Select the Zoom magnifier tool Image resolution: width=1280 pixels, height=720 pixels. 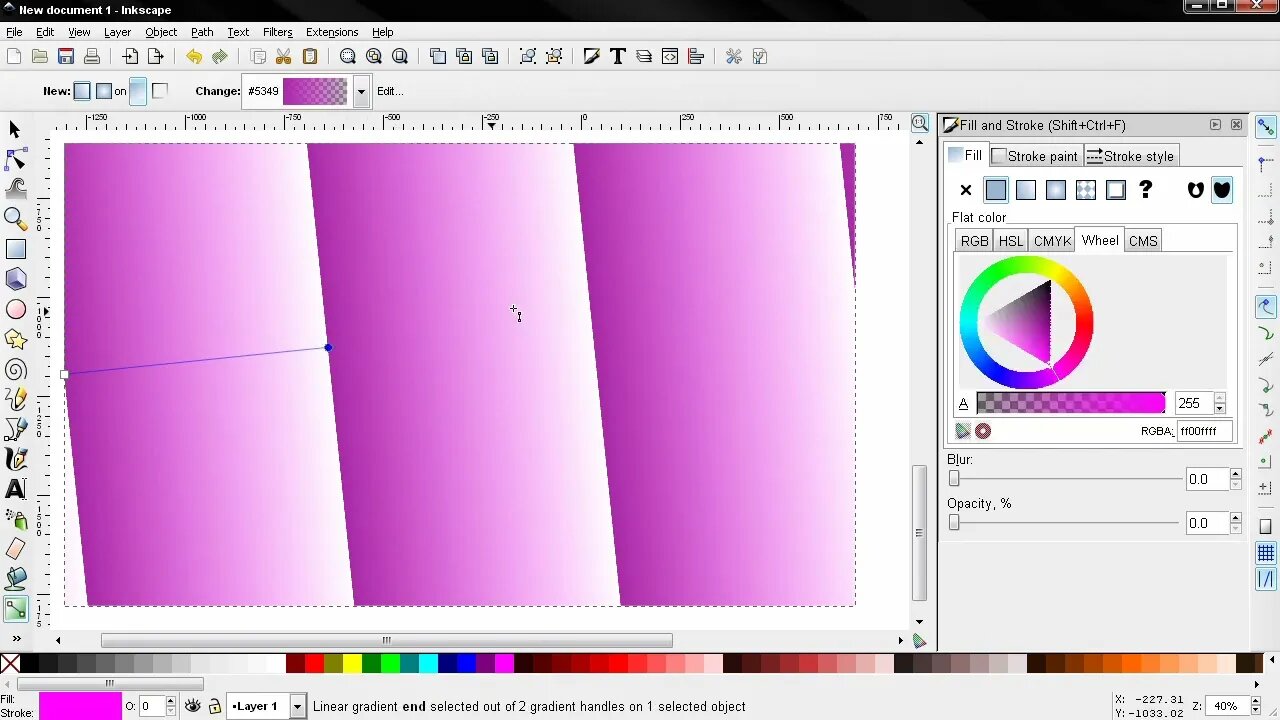pyautogui.click(x=15, y=219)
